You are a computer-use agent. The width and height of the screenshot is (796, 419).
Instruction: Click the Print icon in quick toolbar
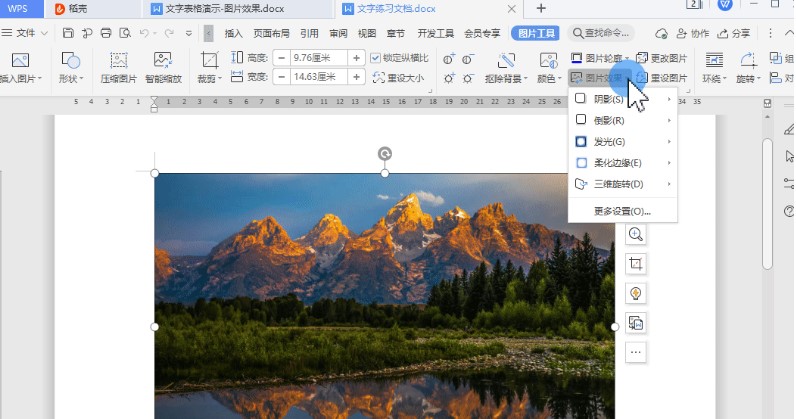(106, 33)
